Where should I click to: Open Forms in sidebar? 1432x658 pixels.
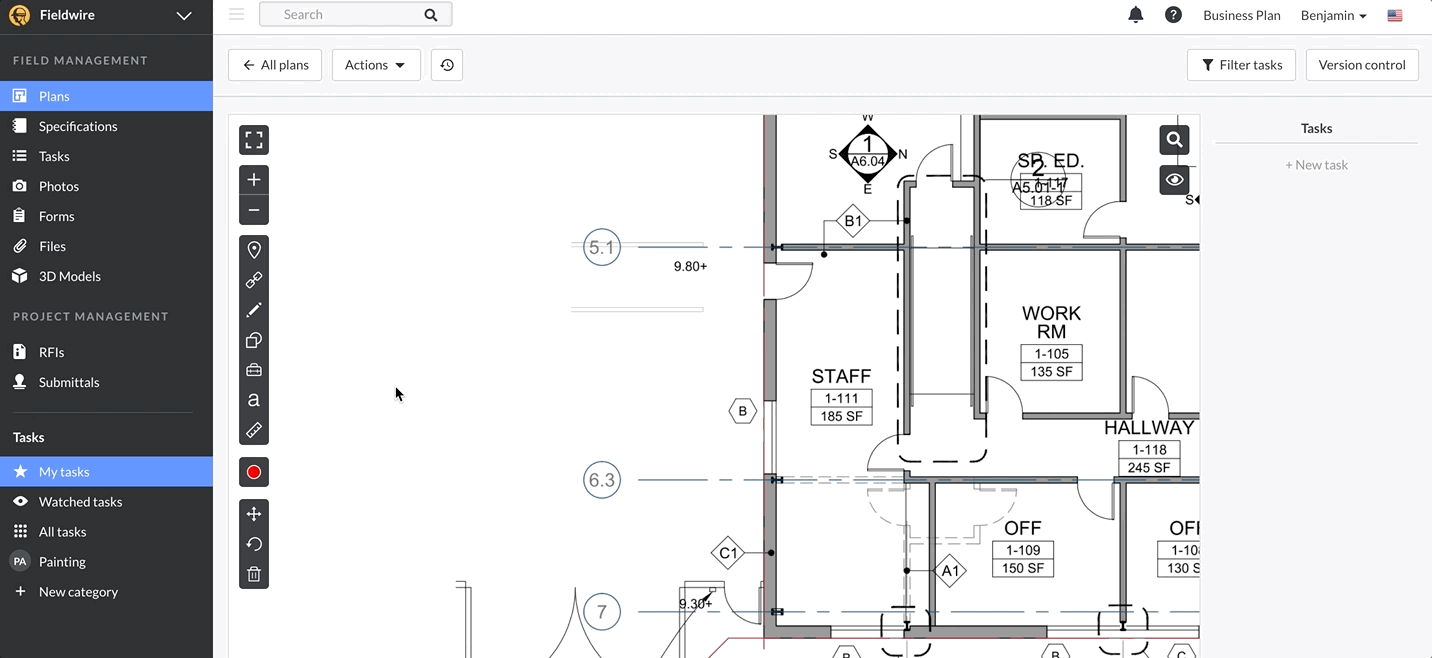coord(106,216)
